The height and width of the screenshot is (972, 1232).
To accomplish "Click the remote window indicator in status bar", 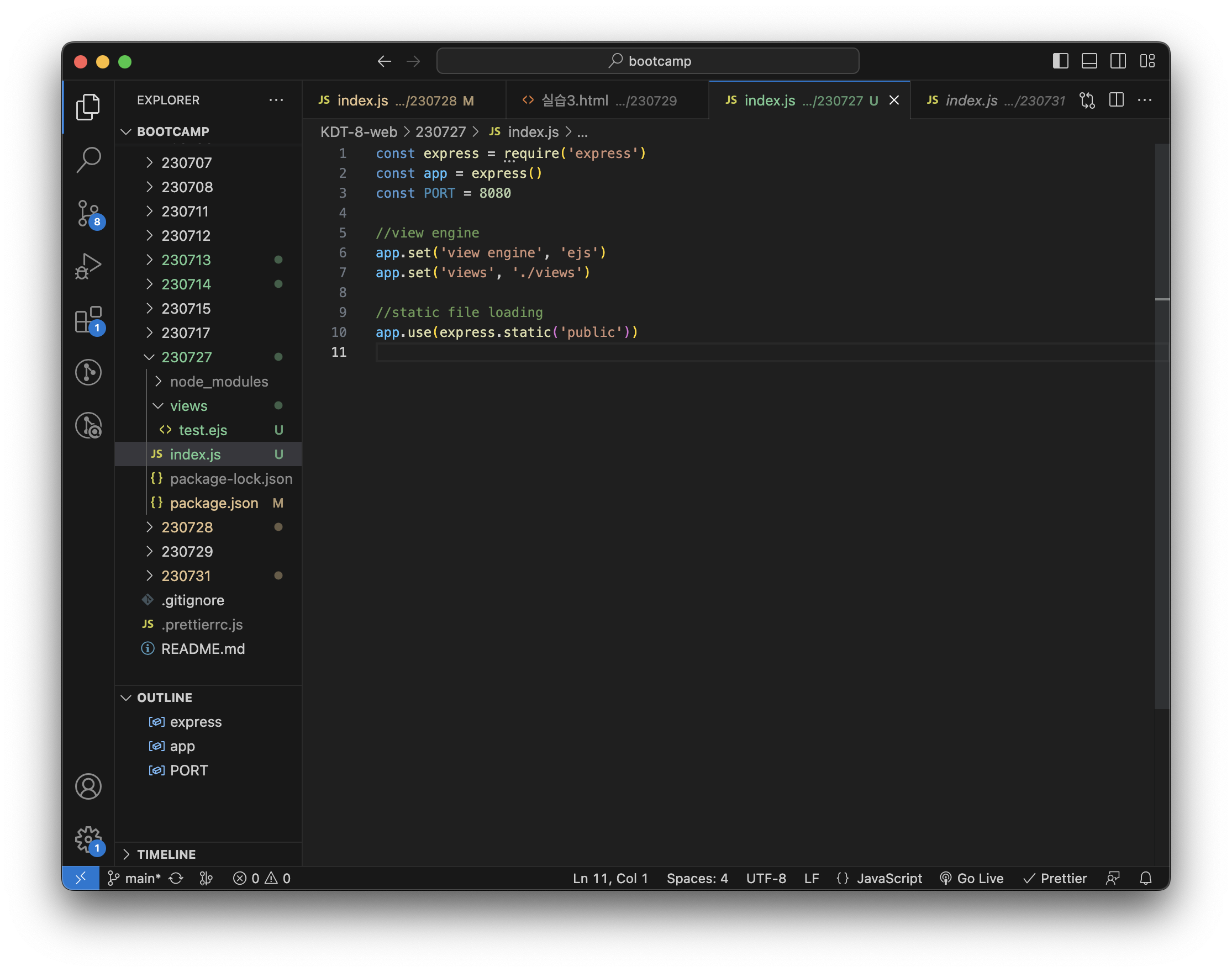I will click(x=81, y=878).
